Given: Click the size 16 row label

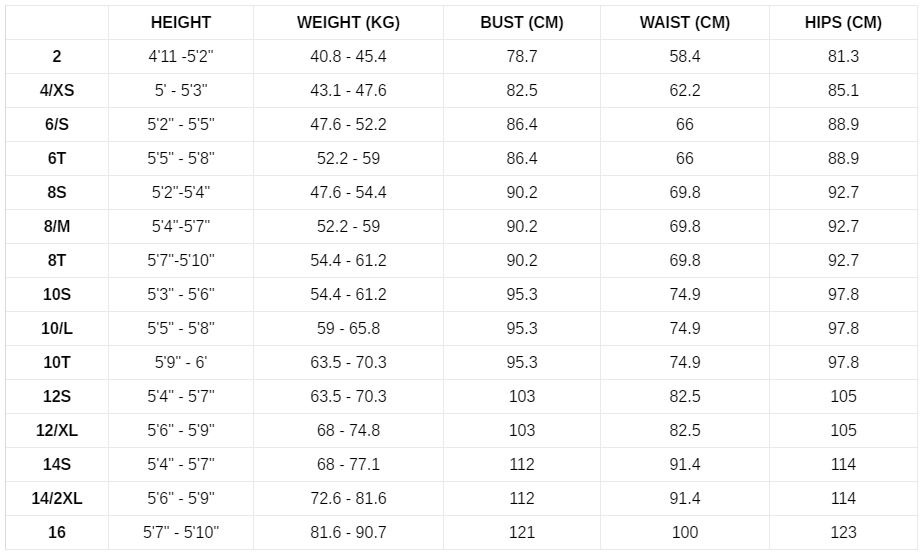Looking at the screenshot, I should pyautogui.click(x=57, y=533).
